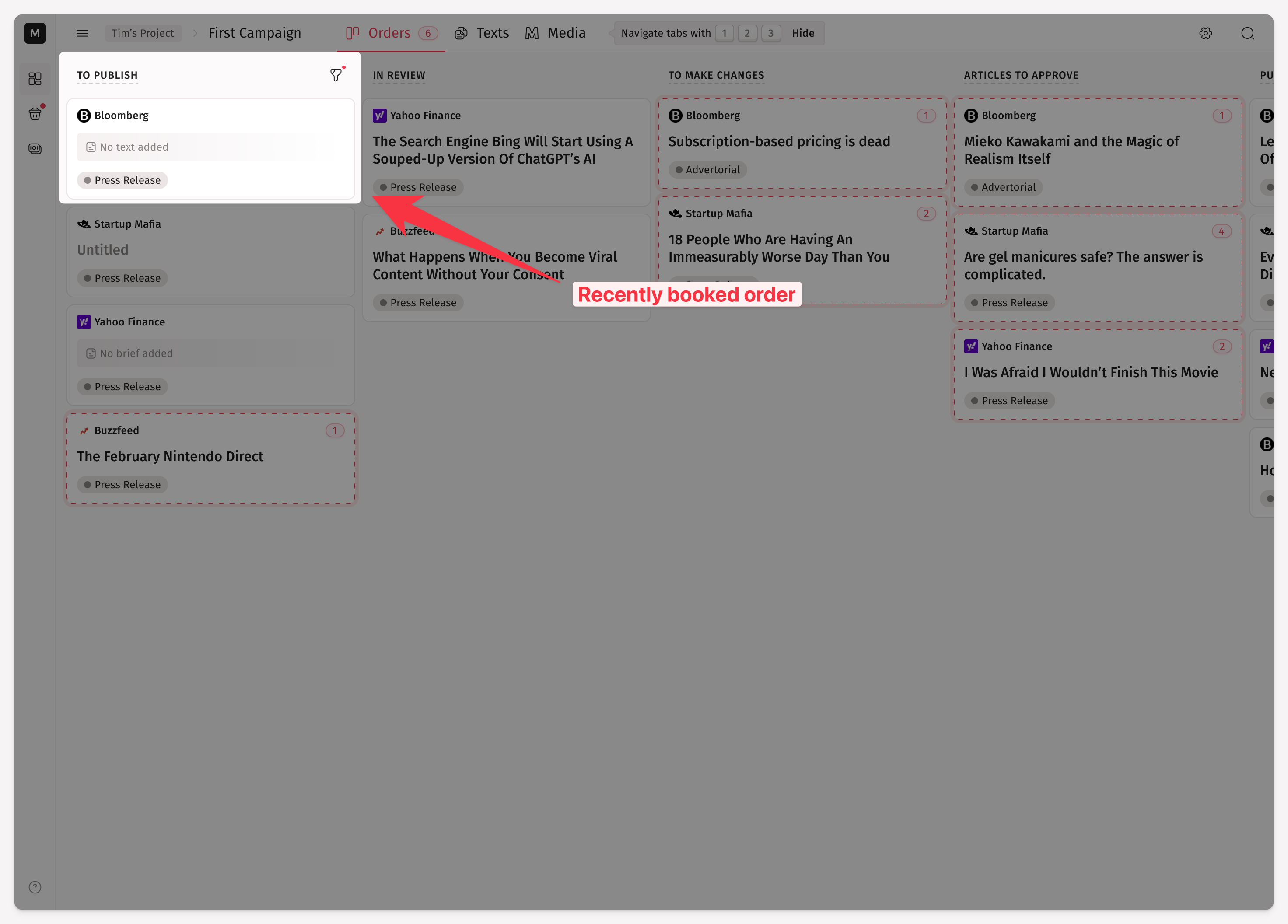The width and height of the screenshot is (1288, 924).
Task: Open The February Nintendo Direct card
Action: [170, 456]
